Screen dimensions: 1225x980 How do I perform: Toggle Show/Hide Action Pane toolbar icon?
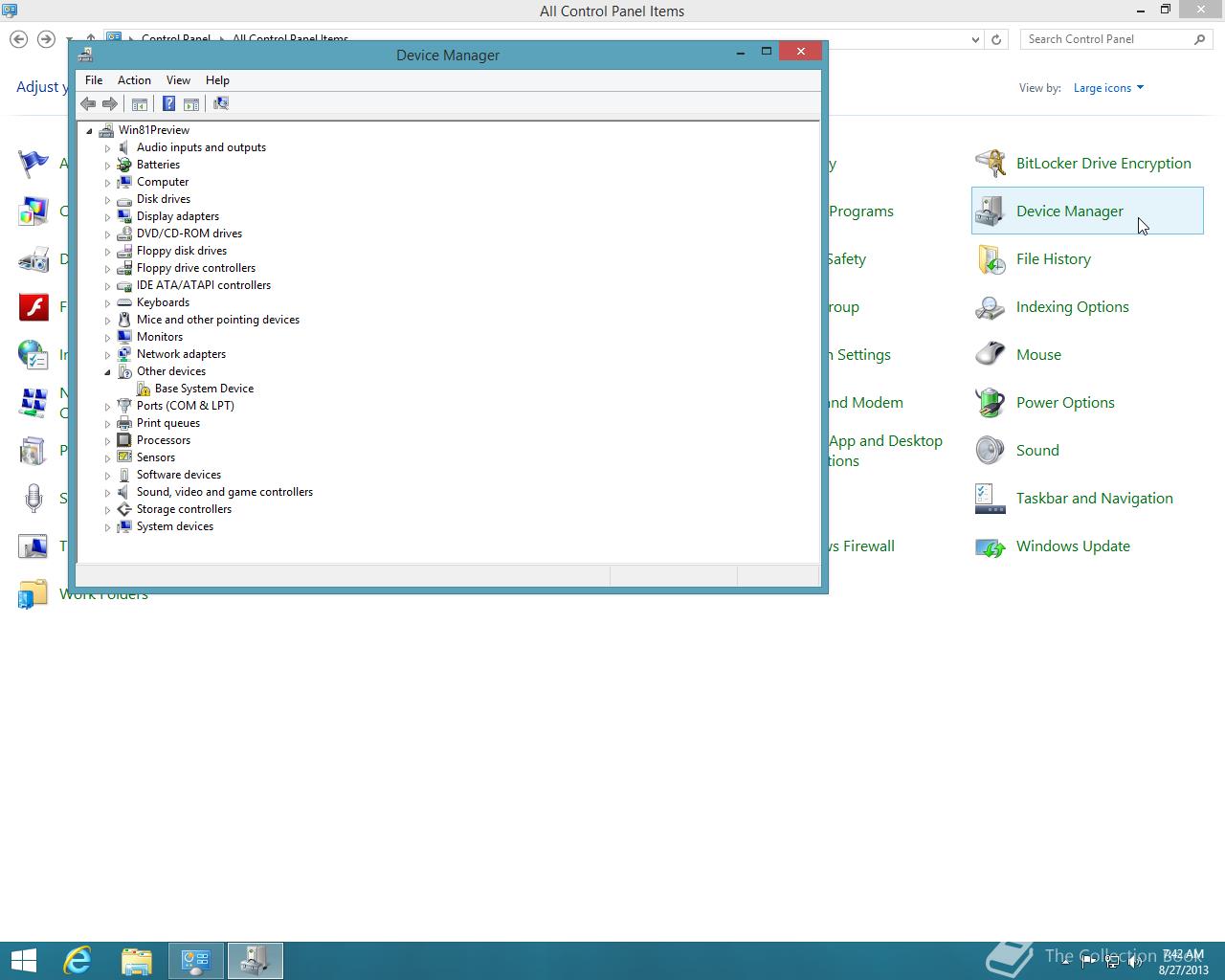[x=190, y=103]
